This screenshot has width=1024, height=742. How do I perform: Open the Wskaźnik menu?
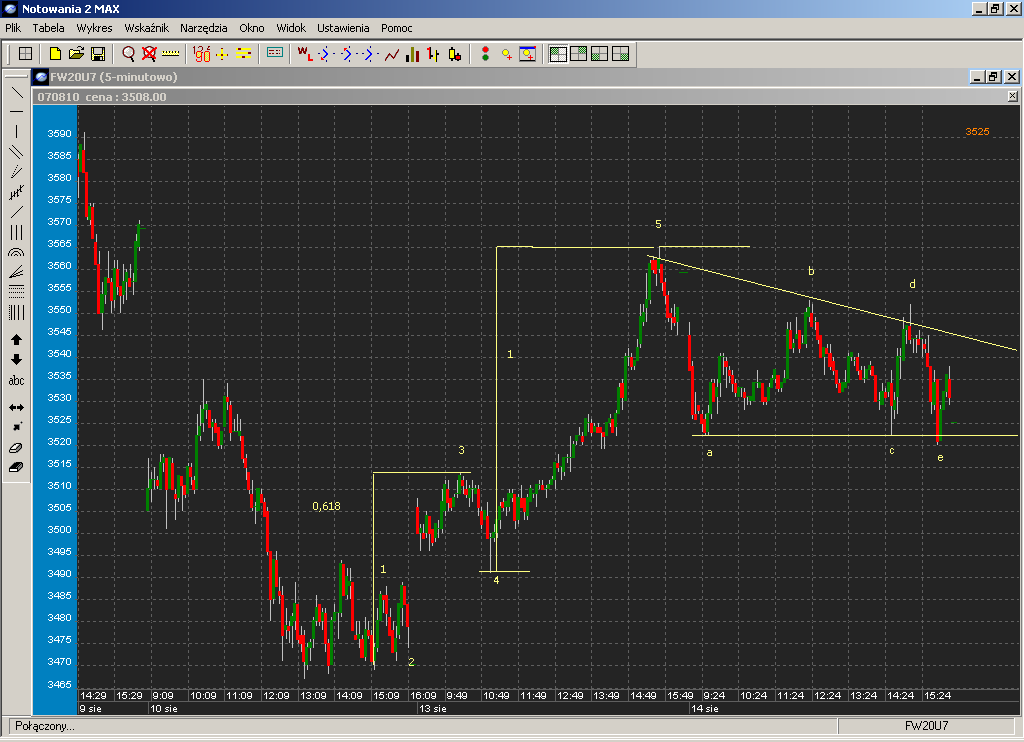[146, 28]
